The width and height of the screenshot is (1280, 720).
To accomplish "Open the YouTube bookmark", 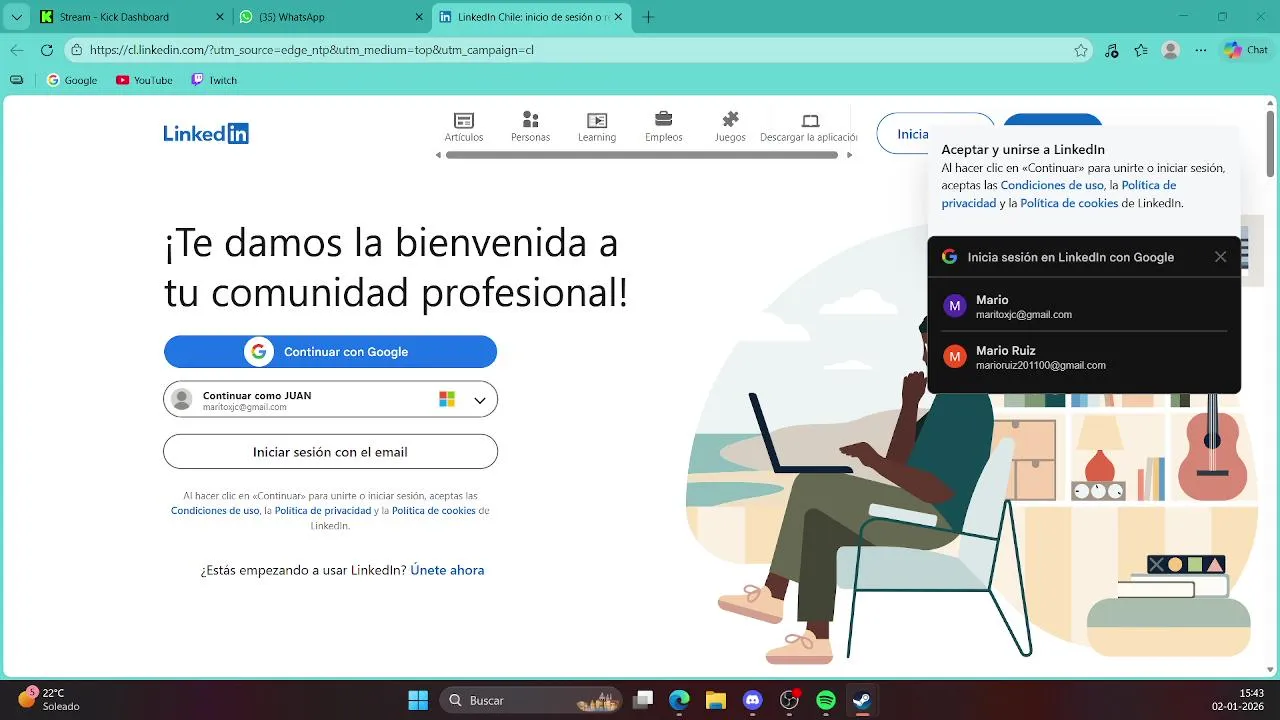I will [x=144, y=80].
